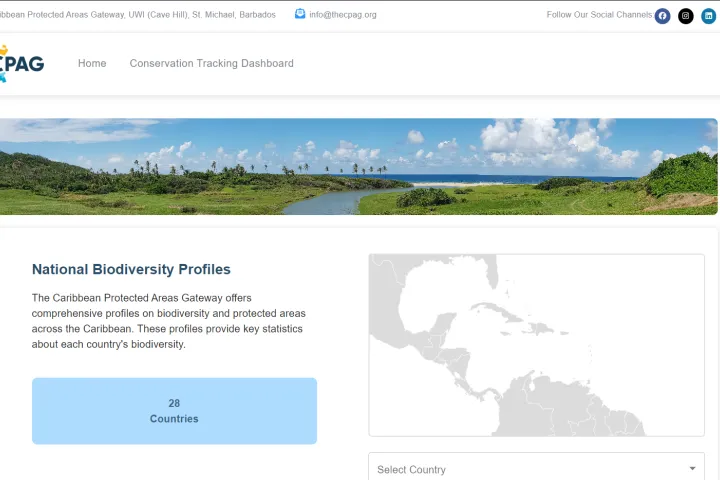Click the Caribbean region map

point(536,345)
